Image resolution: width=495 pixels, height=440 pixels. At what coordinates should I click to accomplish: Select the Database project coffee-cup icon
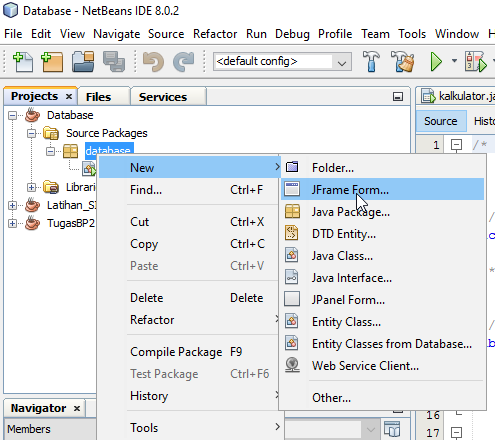[x=32, y=115]
